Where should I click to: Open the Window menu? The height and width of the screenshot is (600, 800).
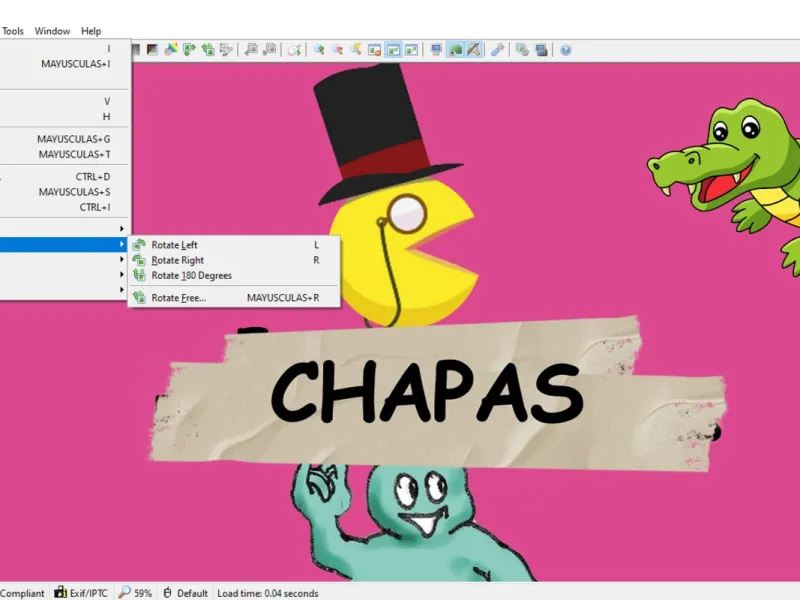click(x=52, y=31)
